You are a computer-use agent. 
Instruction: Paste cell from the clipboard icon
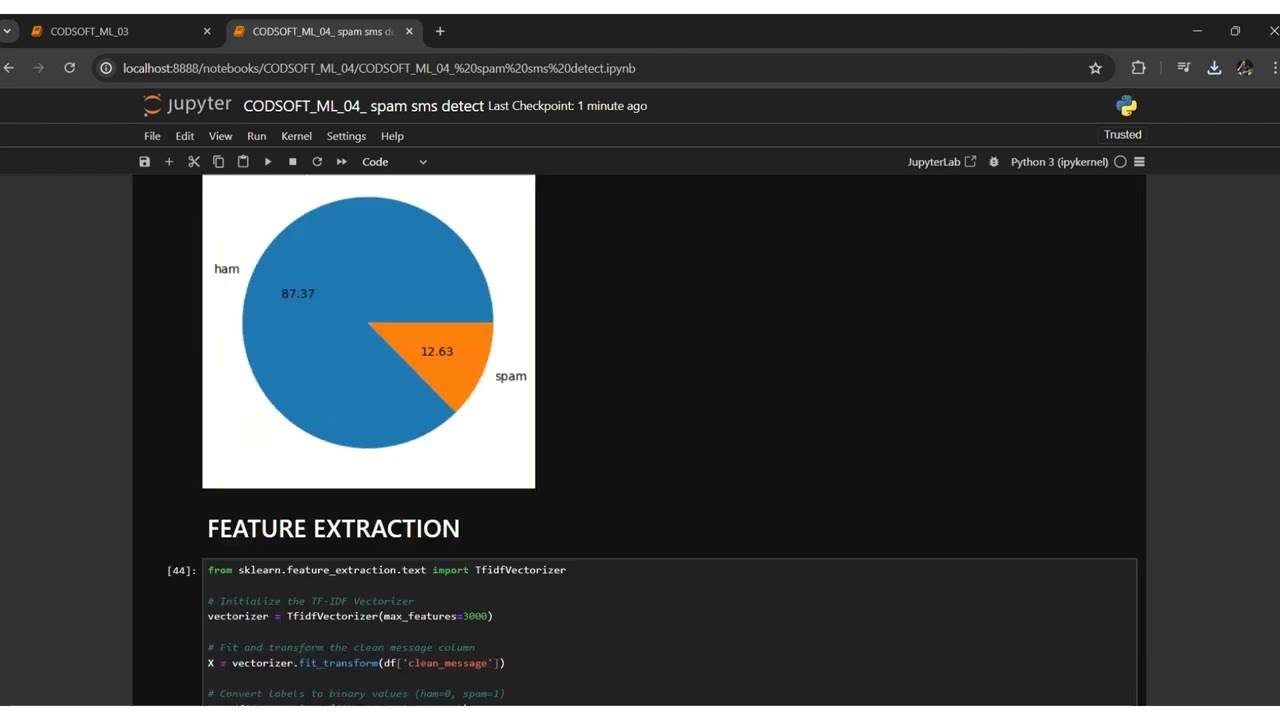point(243,162)
